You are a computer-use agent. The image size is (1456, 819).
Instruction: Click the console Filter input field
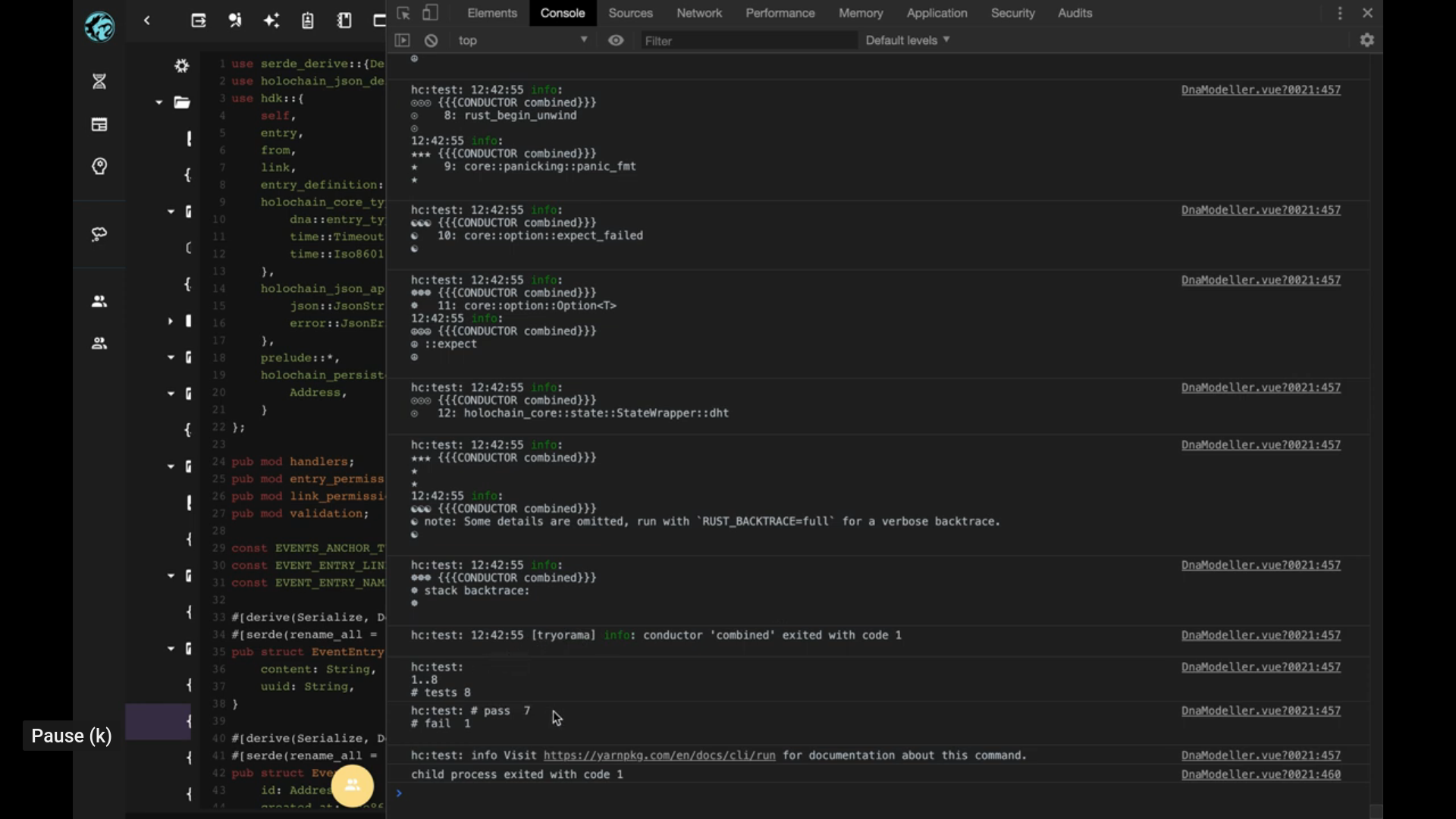[x=747, y=41]
